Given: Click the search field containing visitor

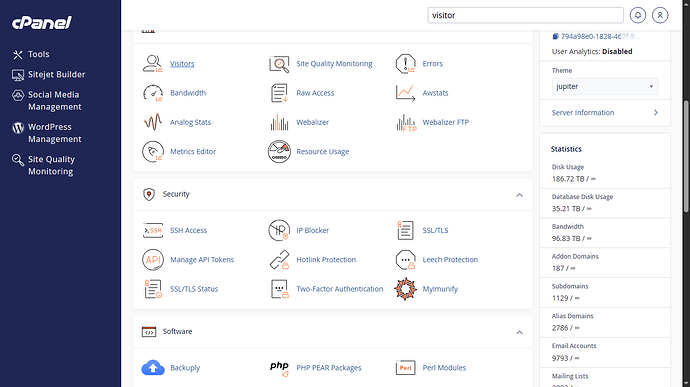Looking at the screenshot, I should [x=525, y=15].
